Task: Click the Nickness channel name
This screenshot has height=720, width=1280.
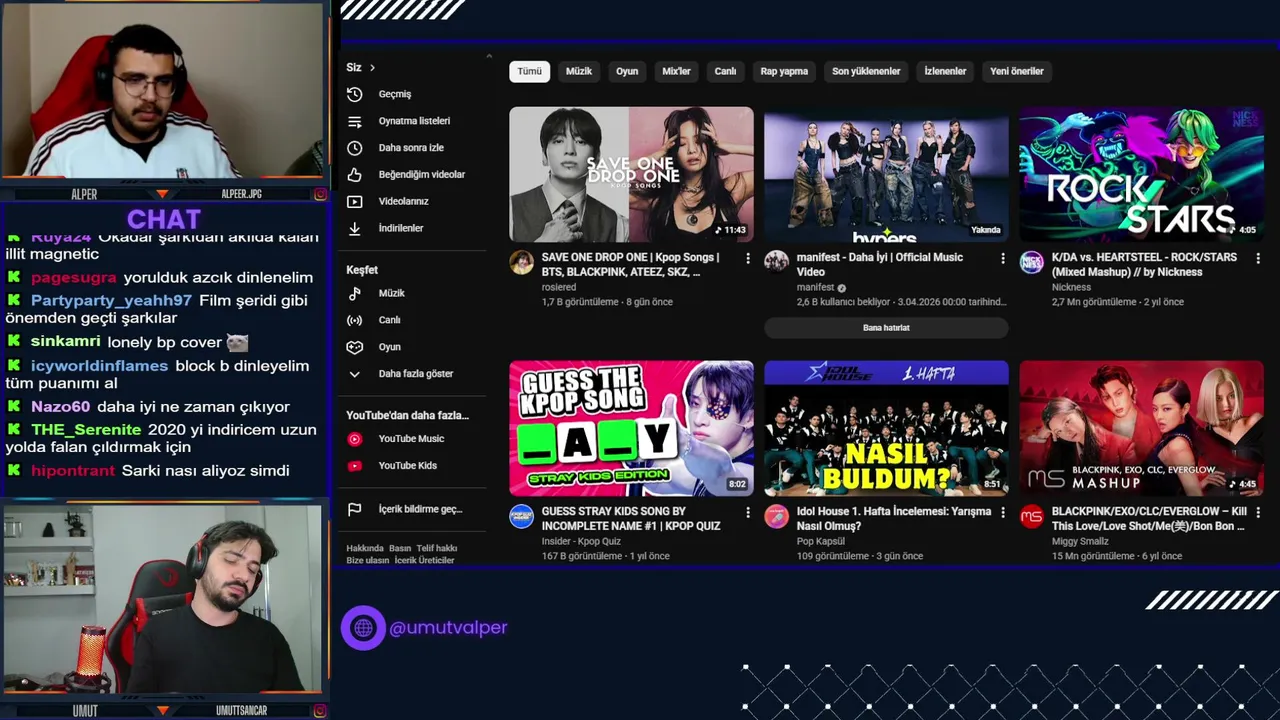Action: point(1071,287)
